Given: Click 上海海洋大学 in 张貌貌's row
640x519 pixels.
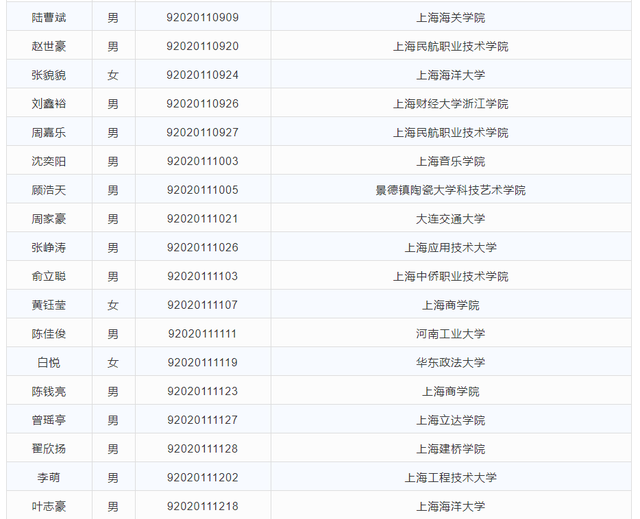Looking at the screenshot, I should pyautogui.click(x=451, y=75).
